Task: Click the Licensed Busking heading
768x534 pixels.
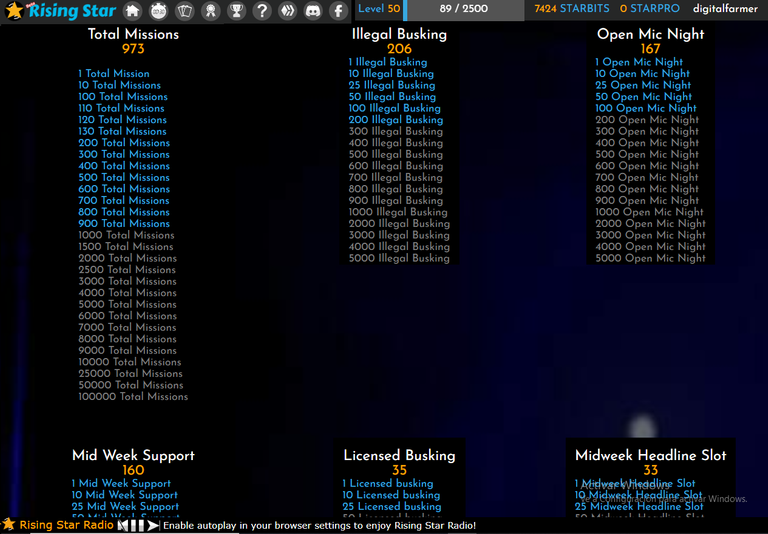Action: pyautogui.click(x=399, y=455)
